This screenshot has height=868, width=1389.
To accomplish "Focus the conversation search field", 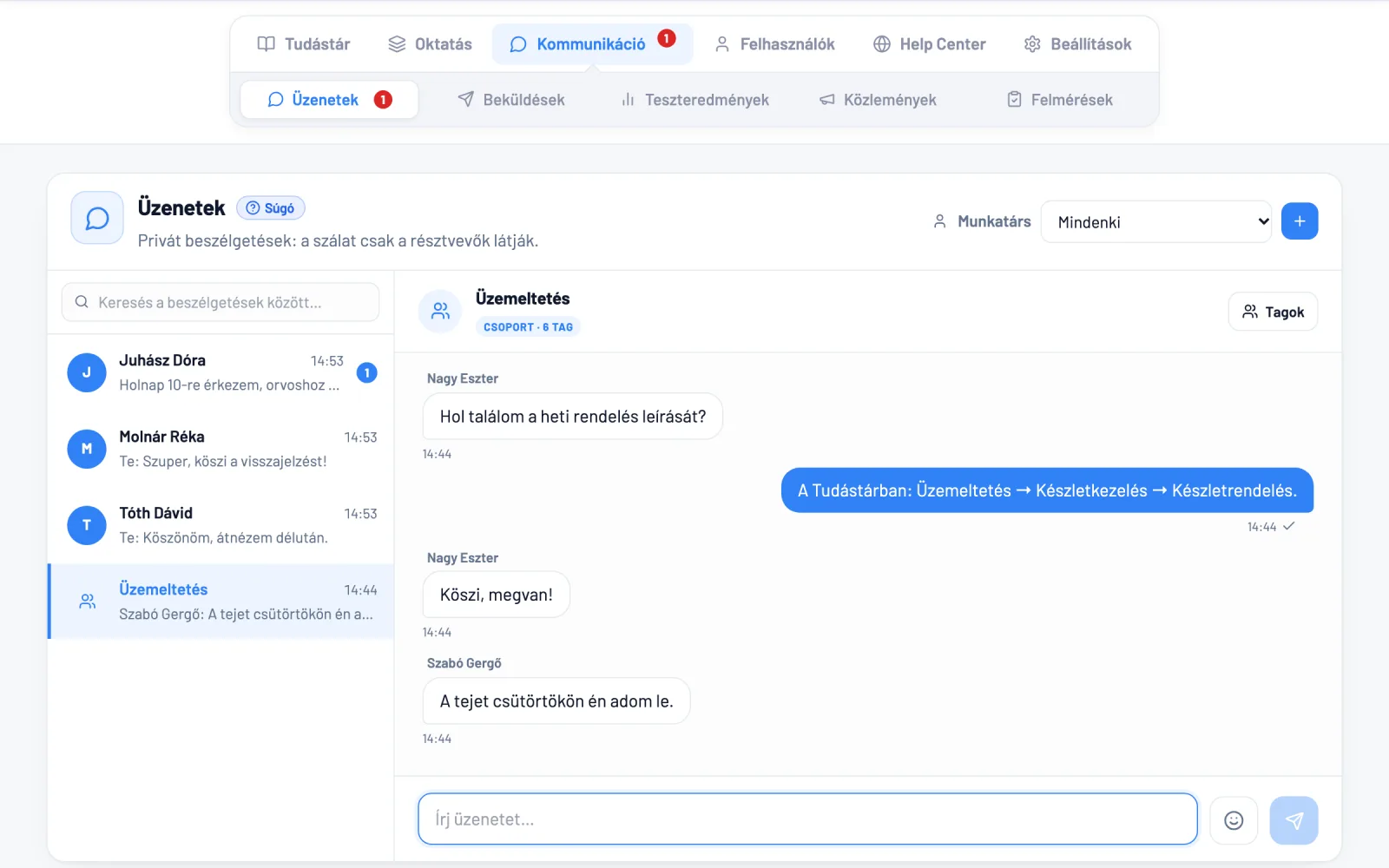I will click(x=221, y=302).
